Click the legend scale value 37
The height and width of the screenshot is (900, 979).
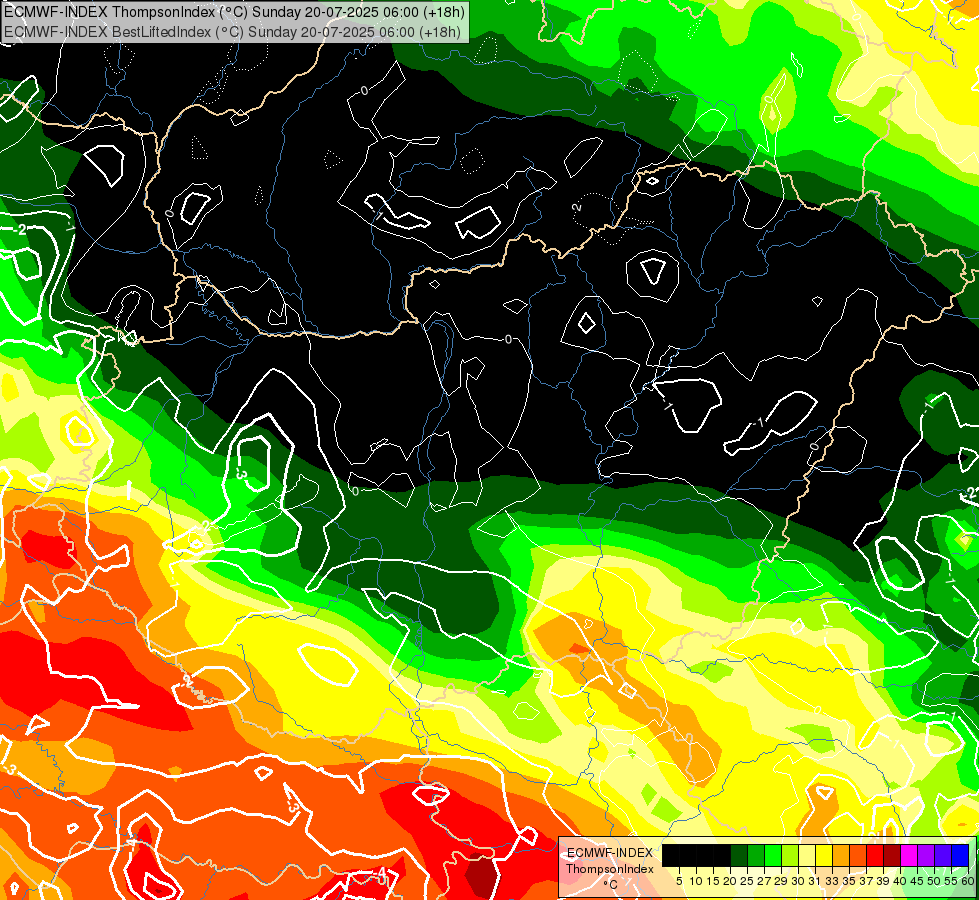point(865,881)
